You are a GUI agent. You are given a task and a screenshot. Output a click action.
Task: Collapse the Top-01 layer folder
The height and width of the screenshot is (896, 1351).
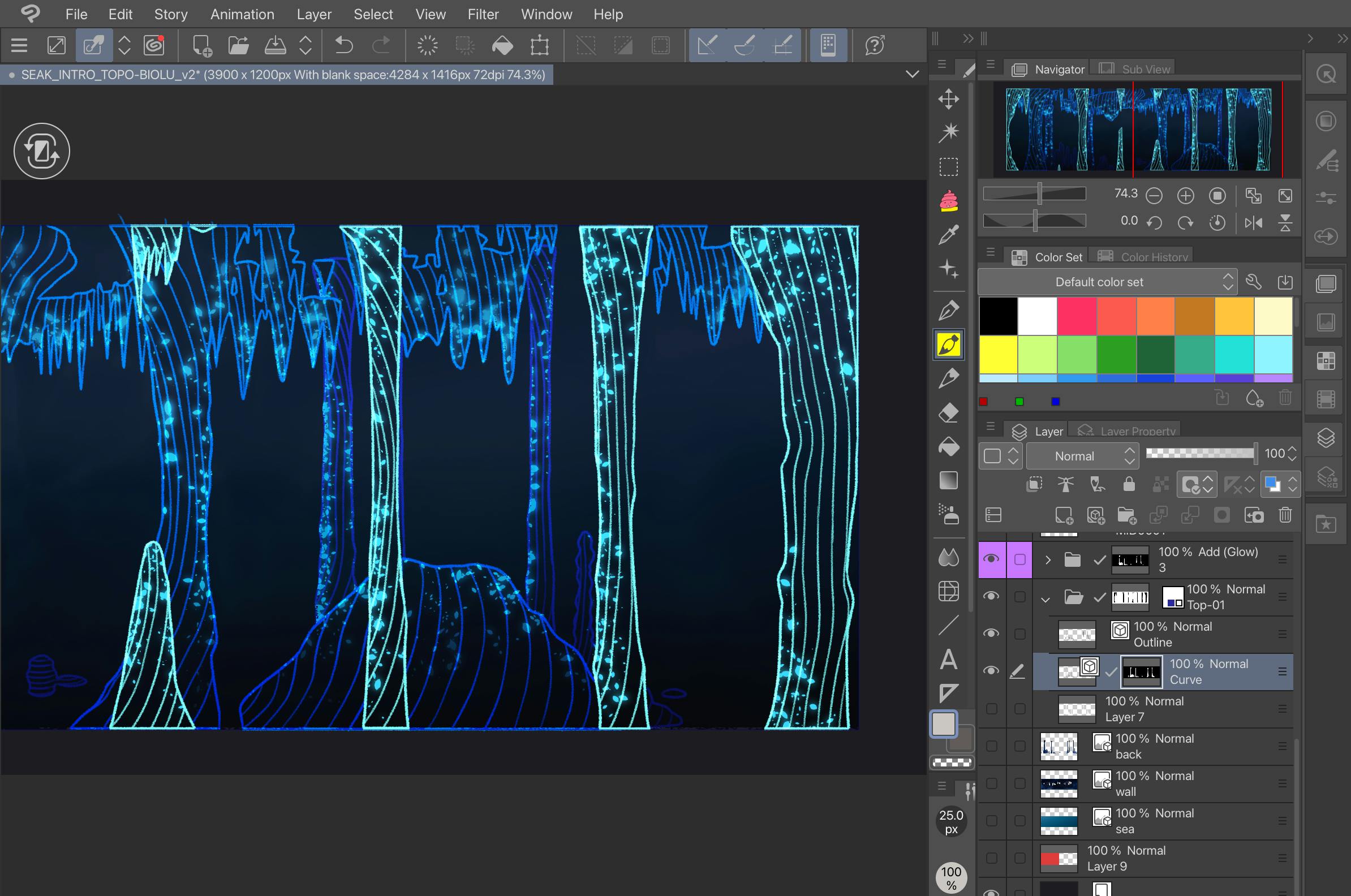pyautogui.click(x=1045, y=599)
